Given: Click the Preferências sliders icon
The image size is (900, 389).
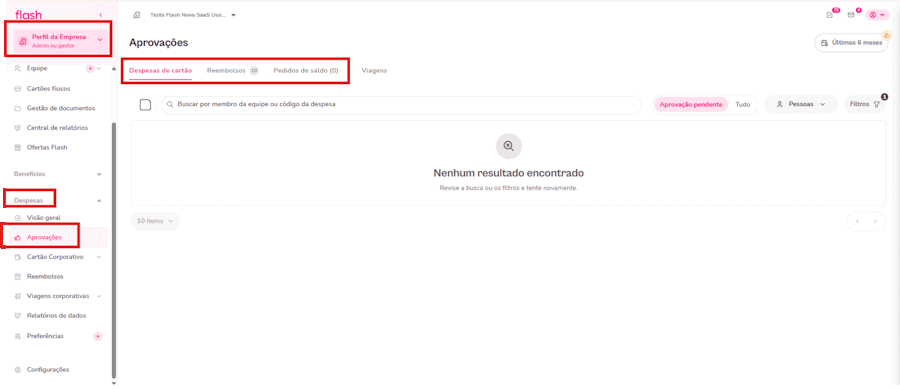Looking at the screenshot, I should click(17, 336).
